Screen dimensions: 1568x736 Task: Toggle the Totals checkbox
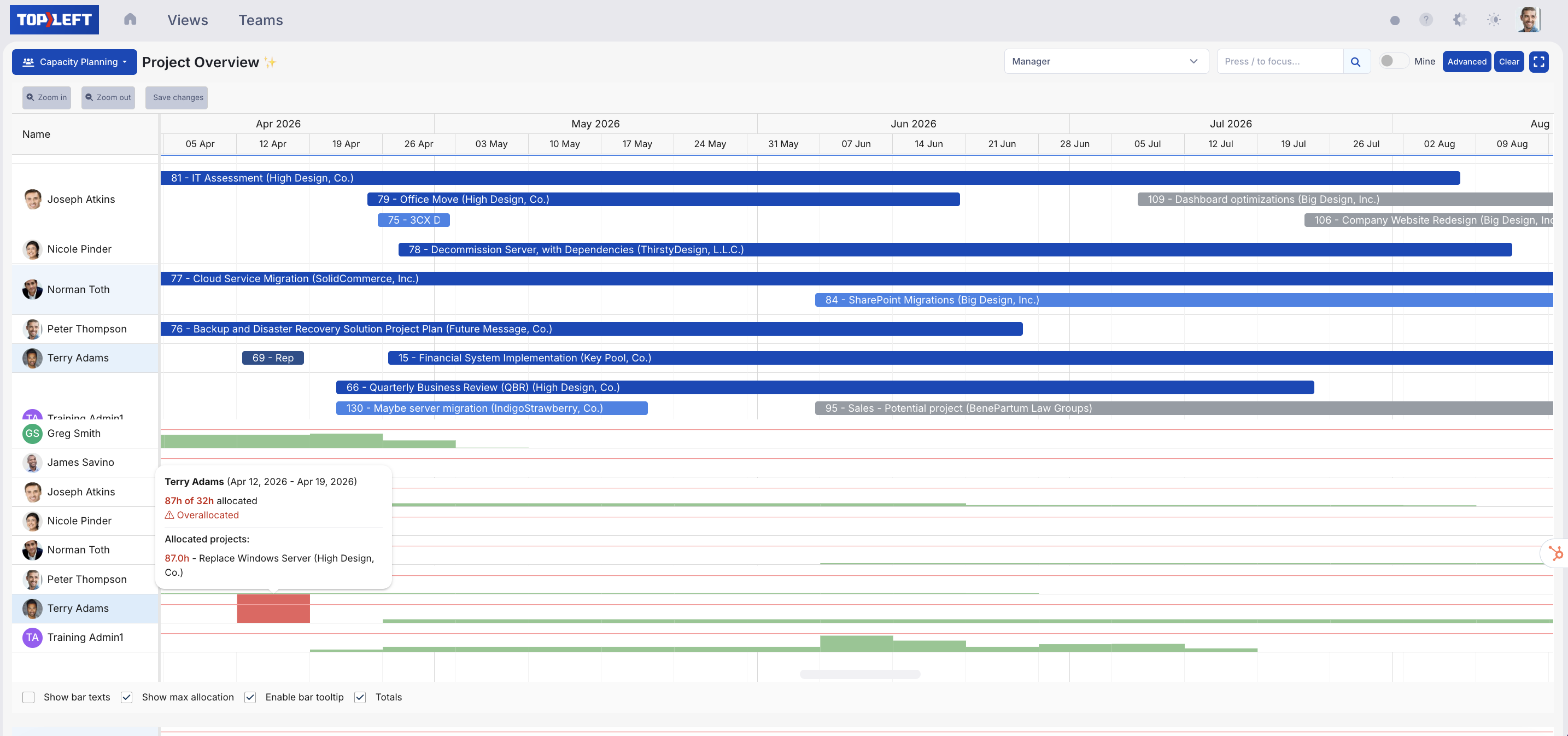click(x=360, y=697)
